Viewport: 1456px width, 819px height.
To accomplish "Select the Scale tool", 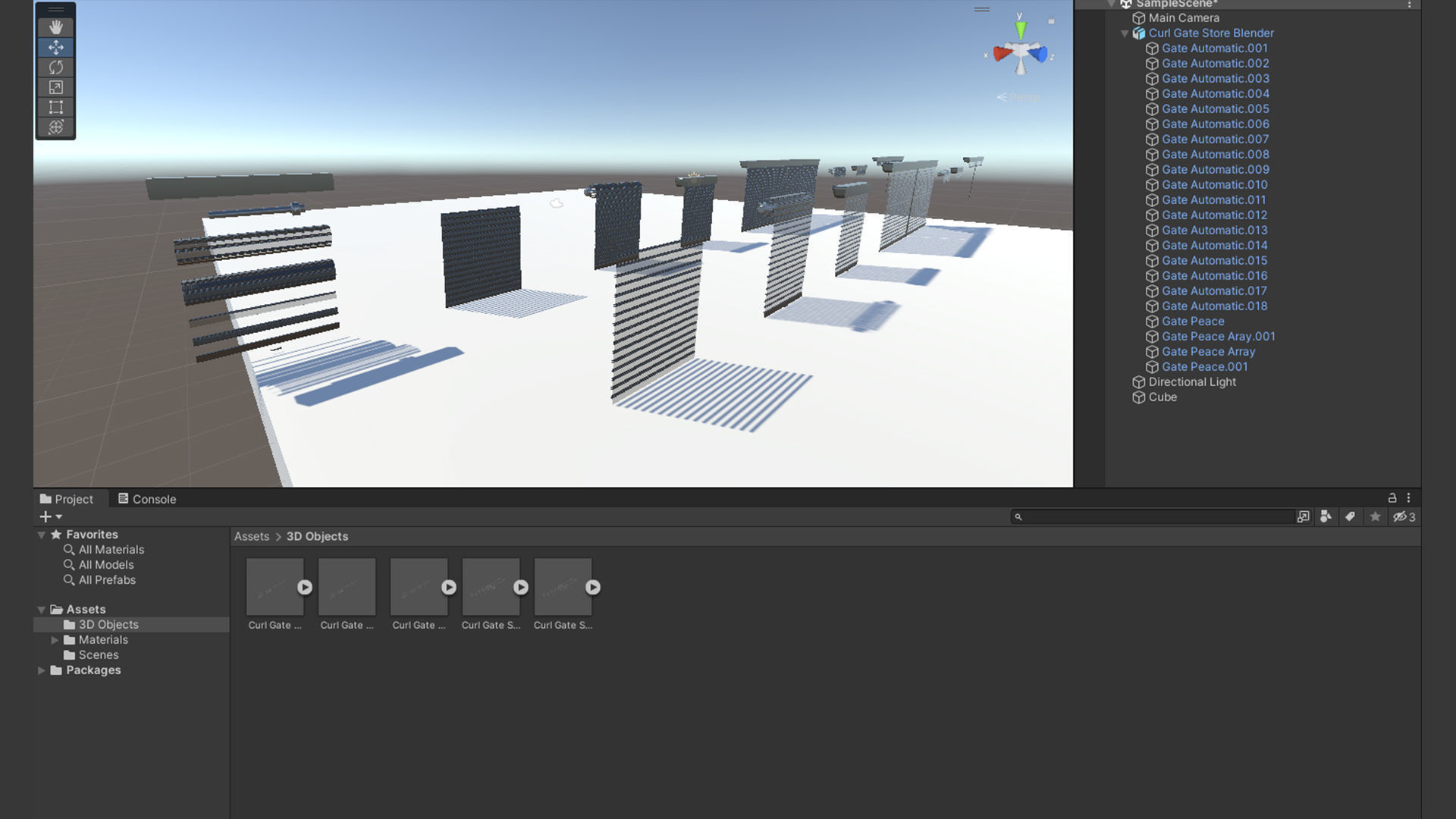I will [55, 87].
